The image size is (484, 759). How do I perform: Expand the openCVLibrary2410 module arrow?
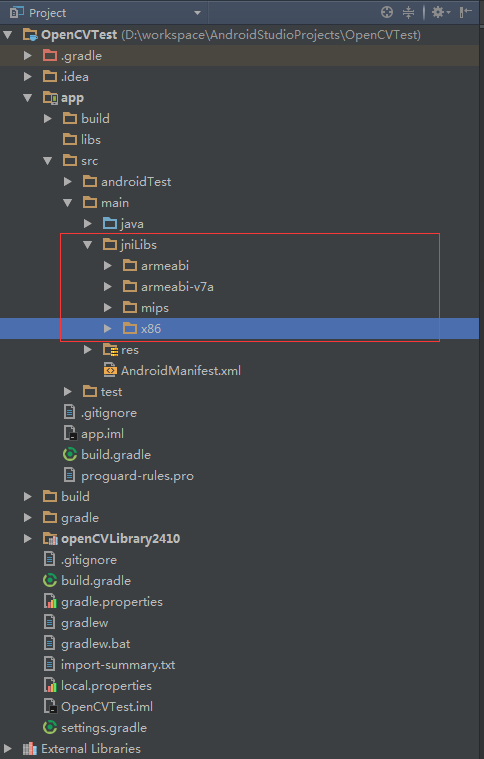click(28, 538)
